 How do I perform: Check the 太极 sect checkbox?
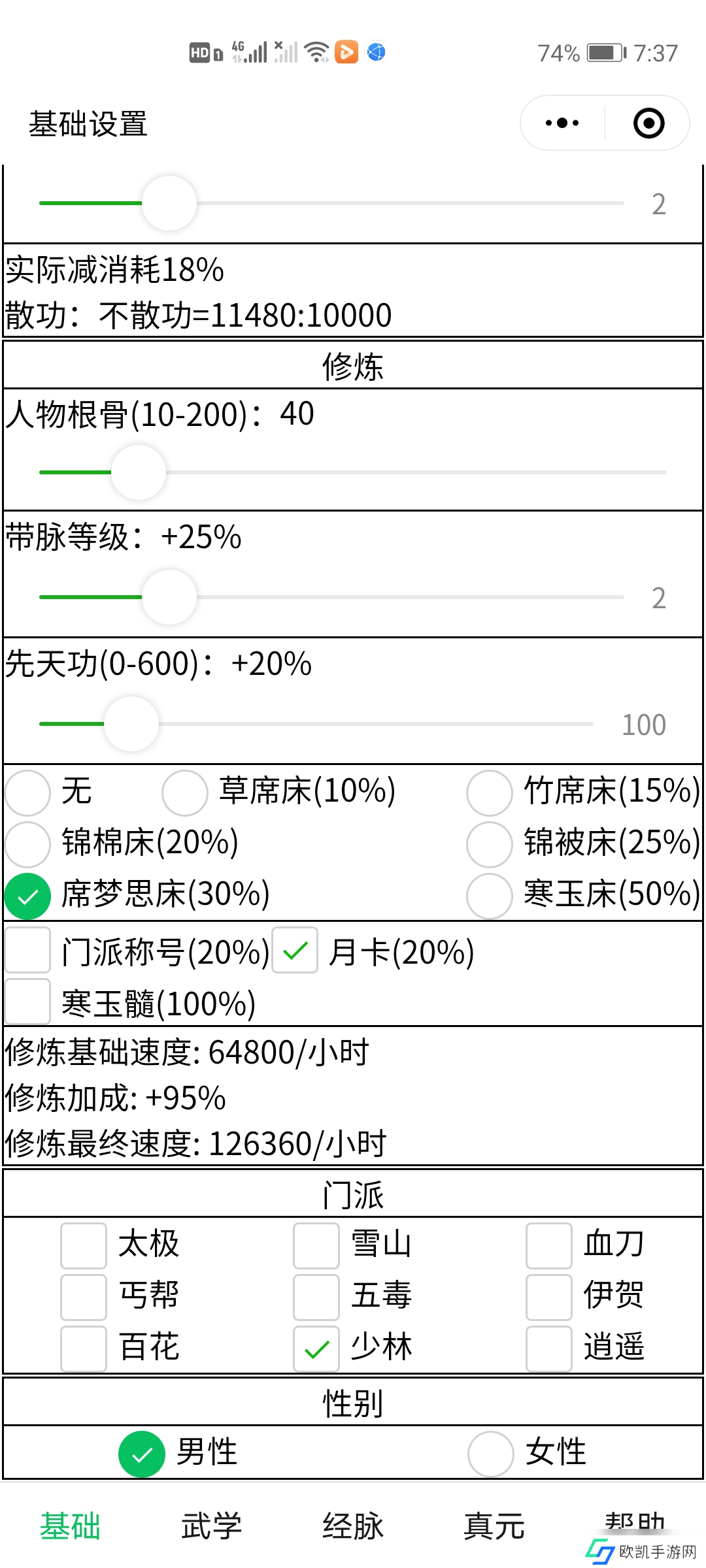click(83, 1244)
